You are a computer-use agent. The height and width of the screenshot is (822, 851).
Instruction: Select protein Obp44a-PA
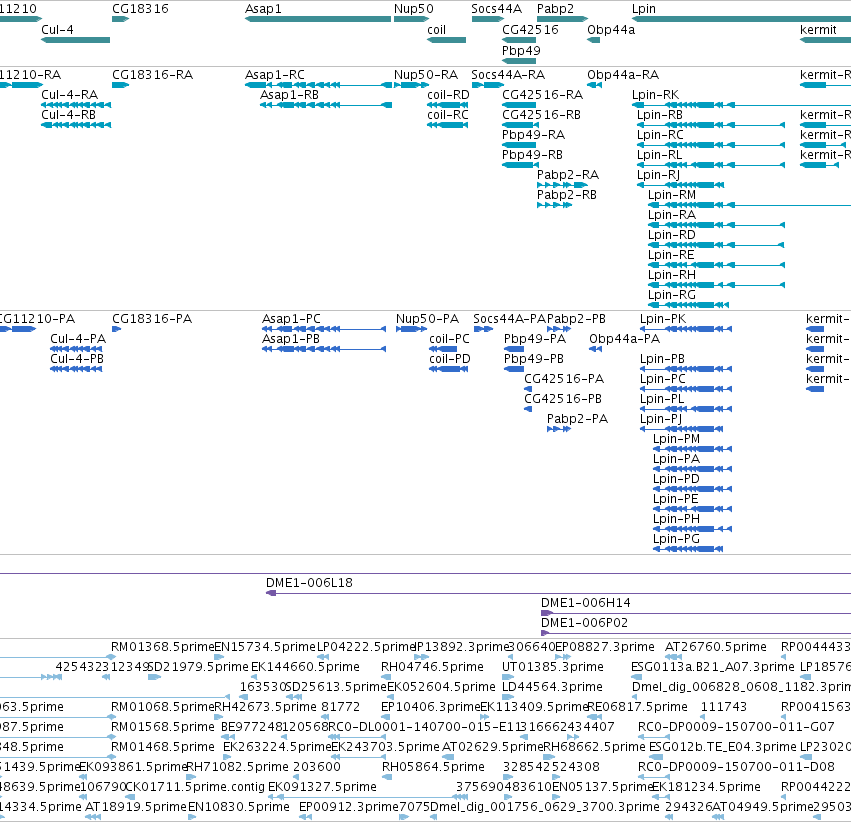click(595, 349)
